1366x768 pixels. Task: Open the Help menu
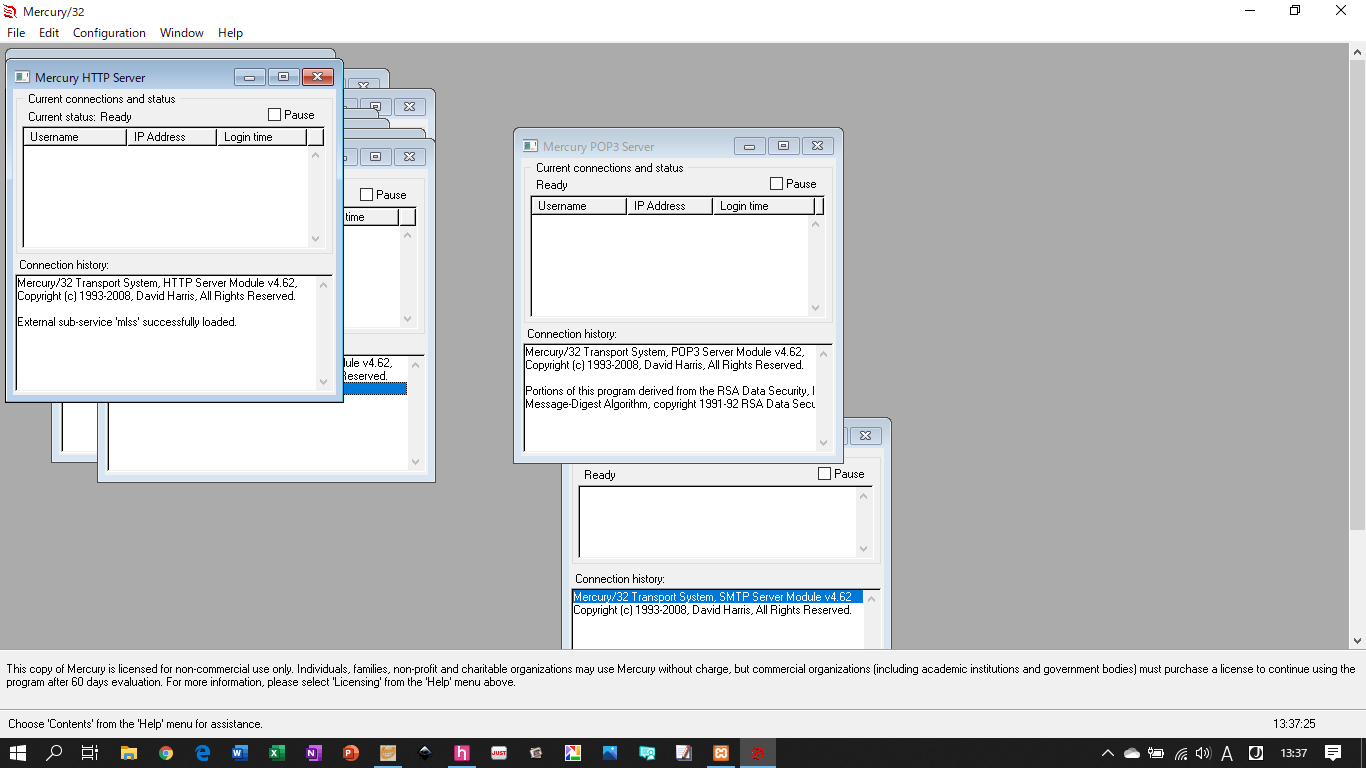point(230,33)
